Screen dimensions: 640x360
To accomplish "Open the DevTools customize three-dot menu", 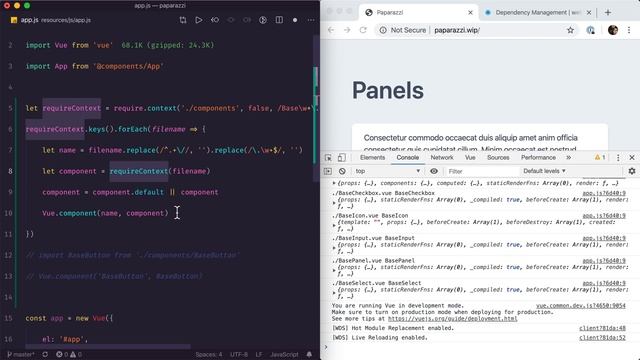I will click(618, 158).
